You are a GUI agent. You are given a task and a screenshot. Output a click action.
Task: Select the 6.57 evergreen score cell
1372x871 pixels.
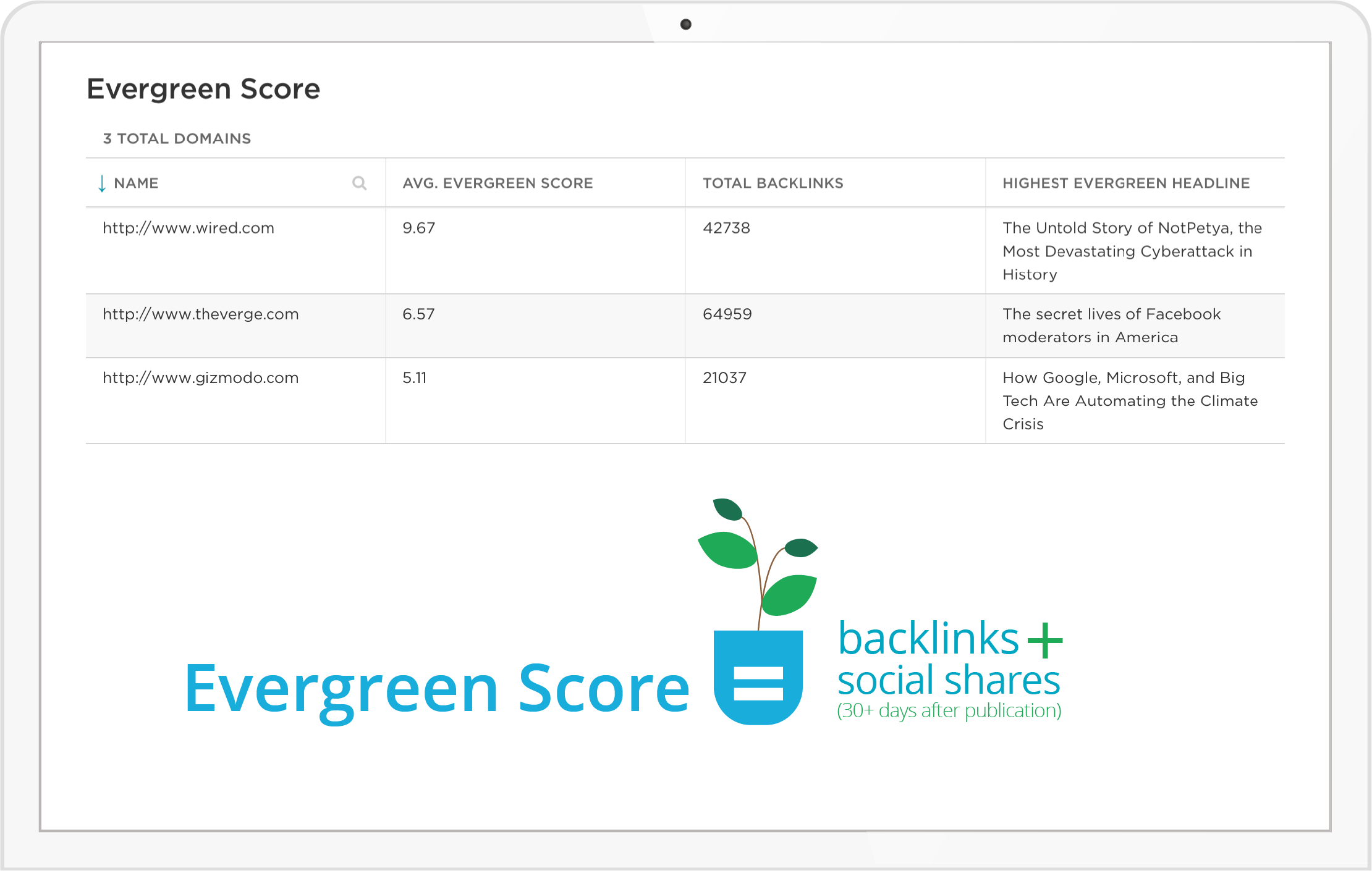(x=418, y=314)
